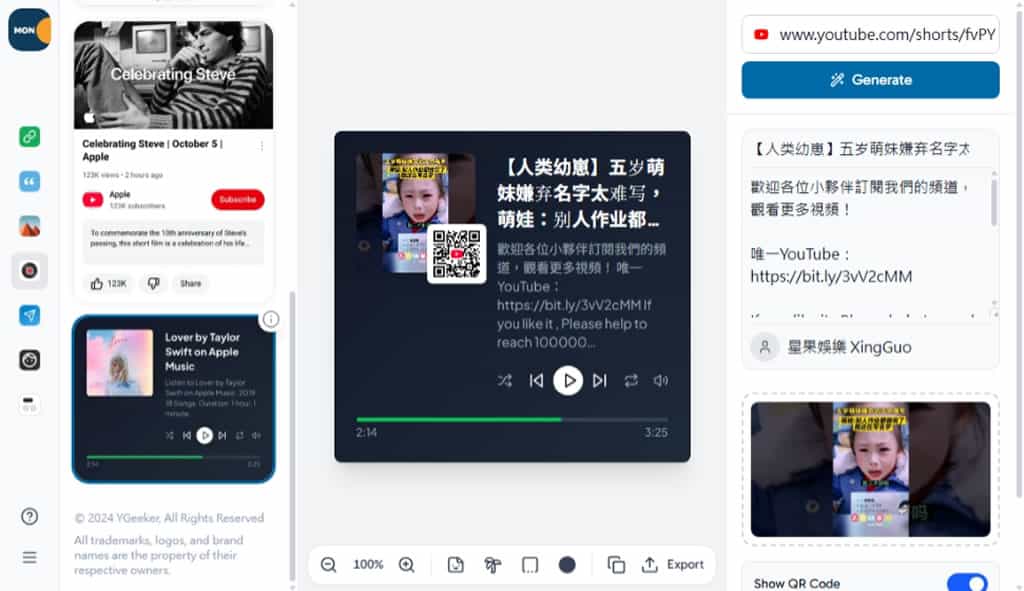The image size is (1024, 591).
Task: Copy the card with the duplicate icon
Action: [616, 564]
